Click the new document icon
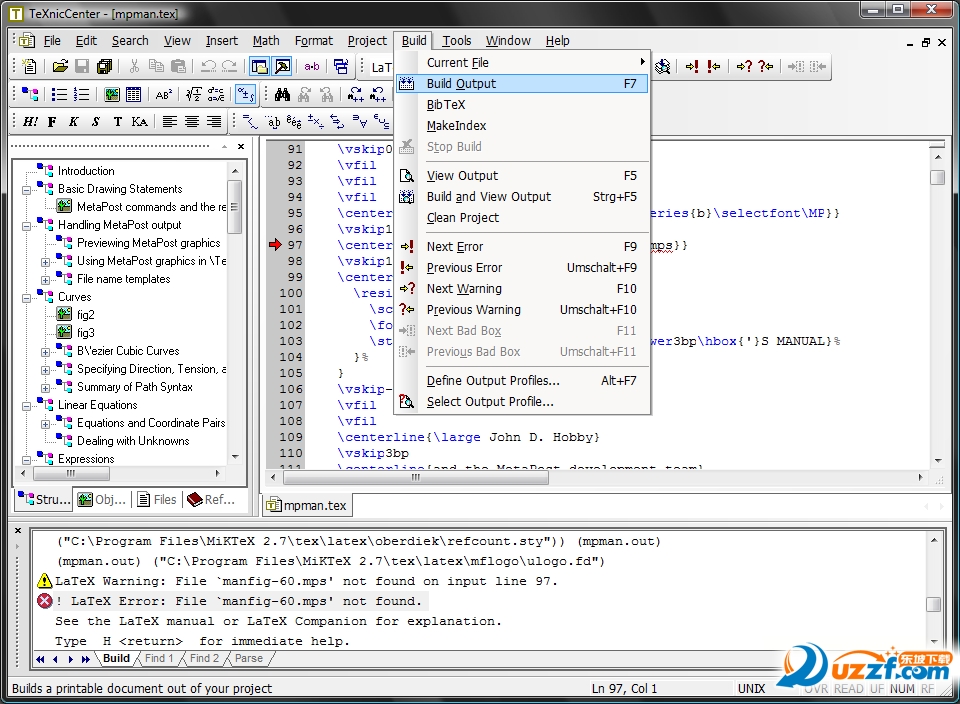 29,67
